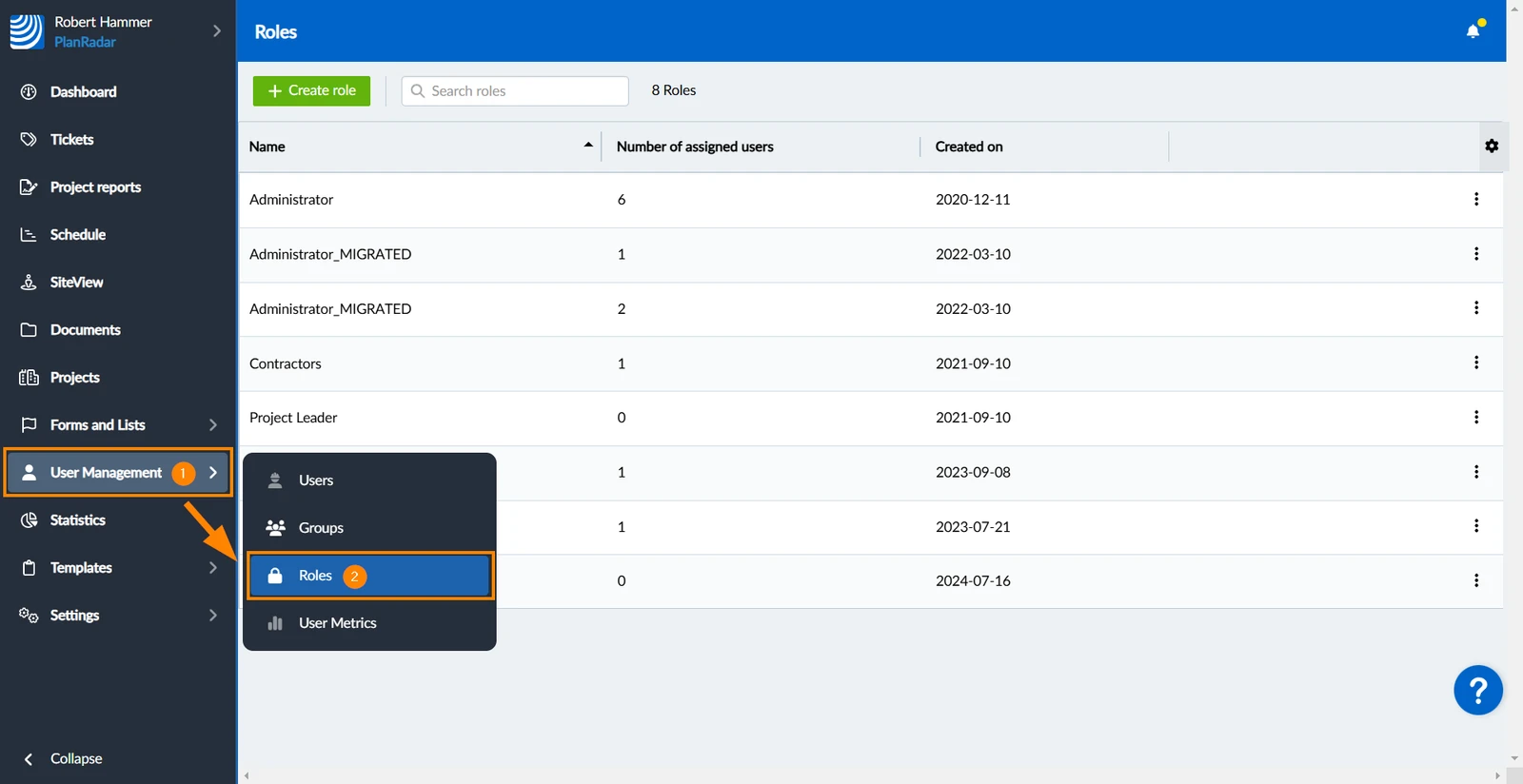Click the Groups people icon in submenu
Viewport: 1523px width, 784px height.
pyautogui.click(x=275, y=527)
